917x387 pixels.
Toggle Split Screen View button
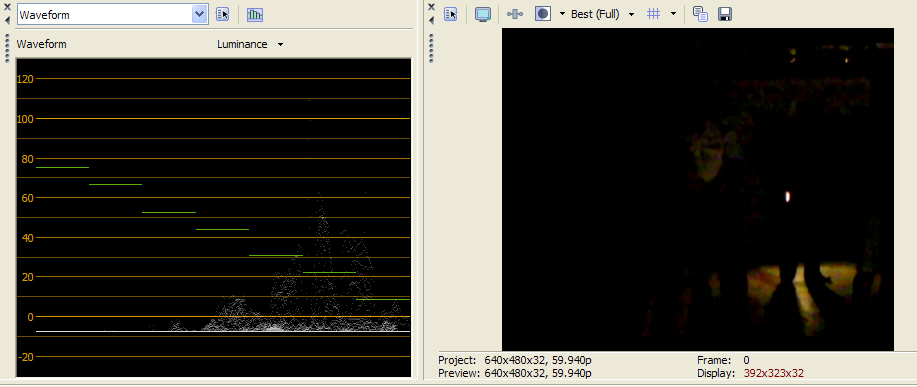543,14
